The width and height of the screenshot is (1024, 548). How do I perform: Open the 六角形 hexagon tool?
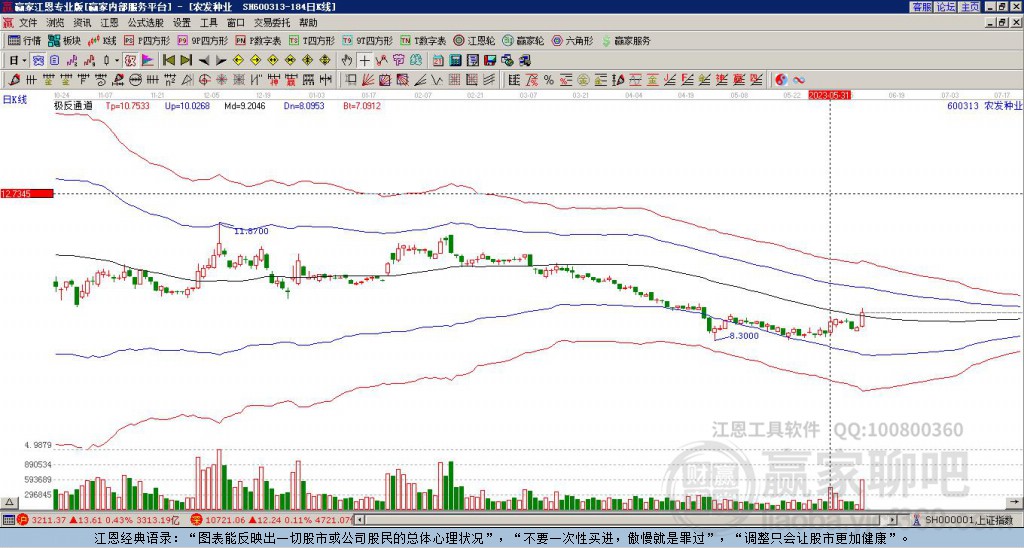[572, 40]
